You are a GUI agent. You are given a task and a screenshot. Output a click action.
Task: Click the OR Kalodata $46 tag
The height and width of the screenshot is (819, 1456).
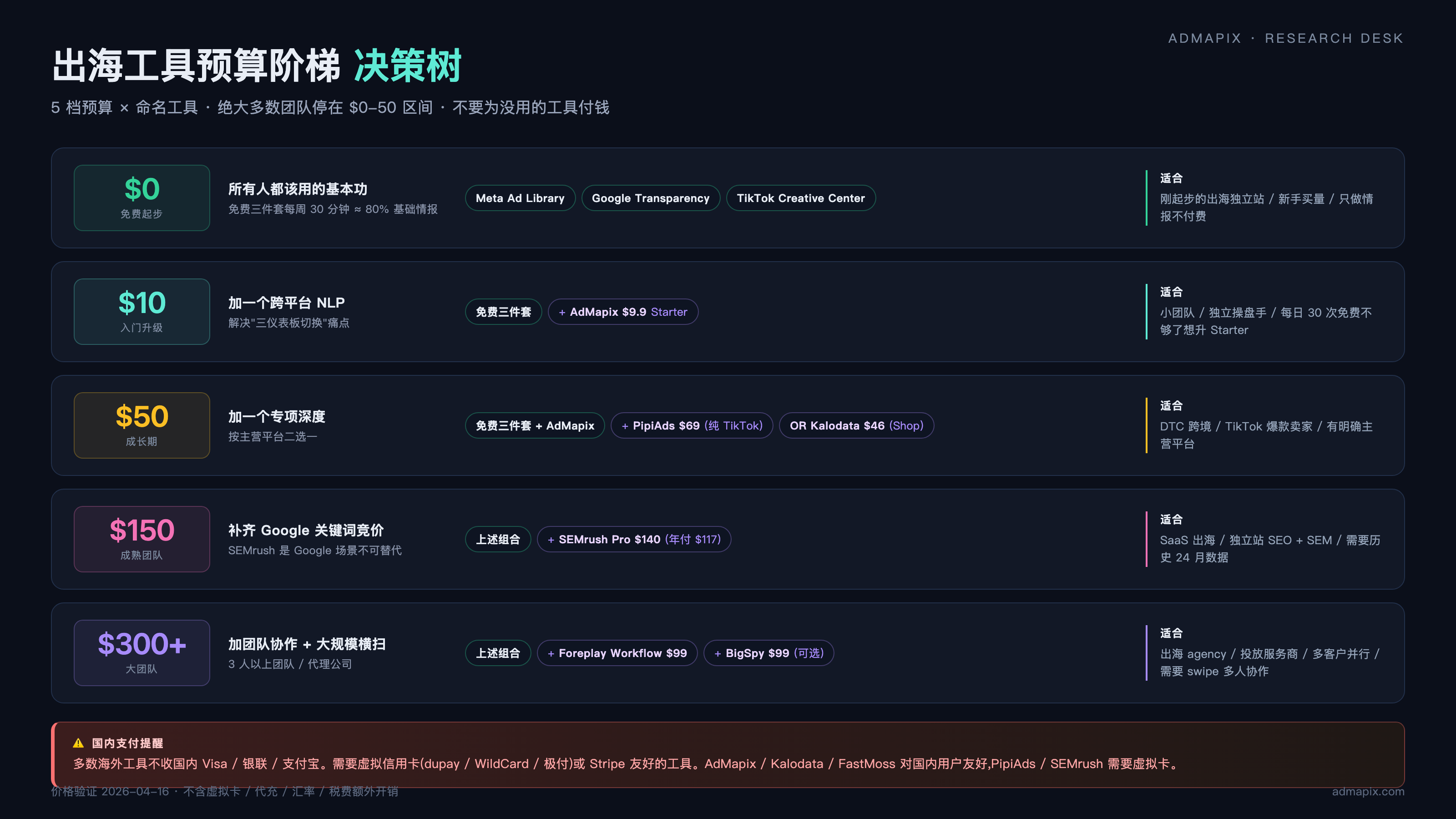(x=856, y=425)
